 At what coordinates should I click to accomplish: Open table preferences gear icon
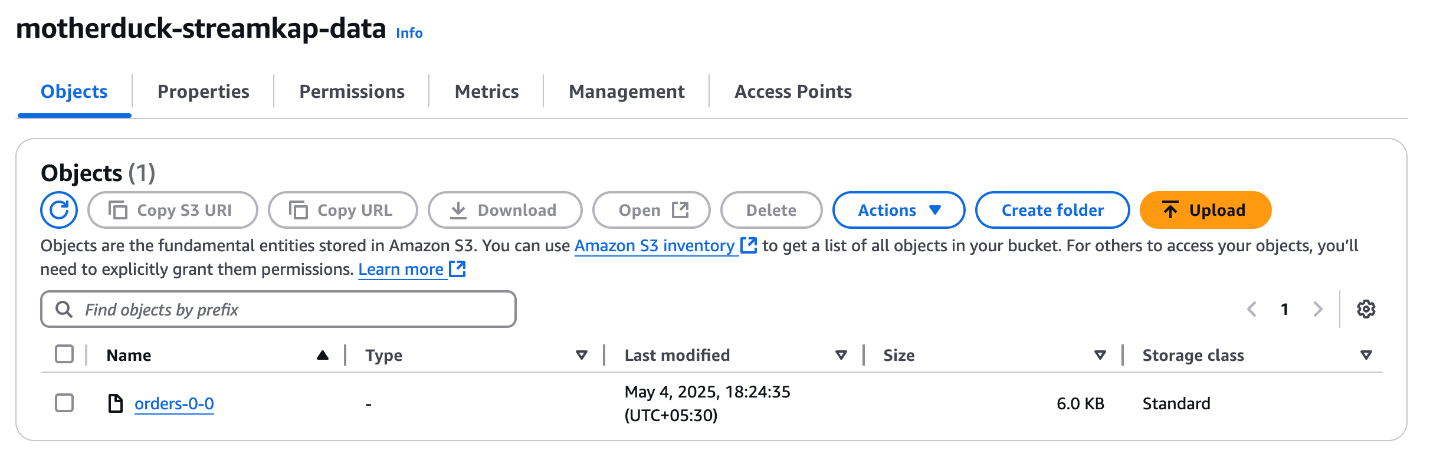pos(1366,309)
